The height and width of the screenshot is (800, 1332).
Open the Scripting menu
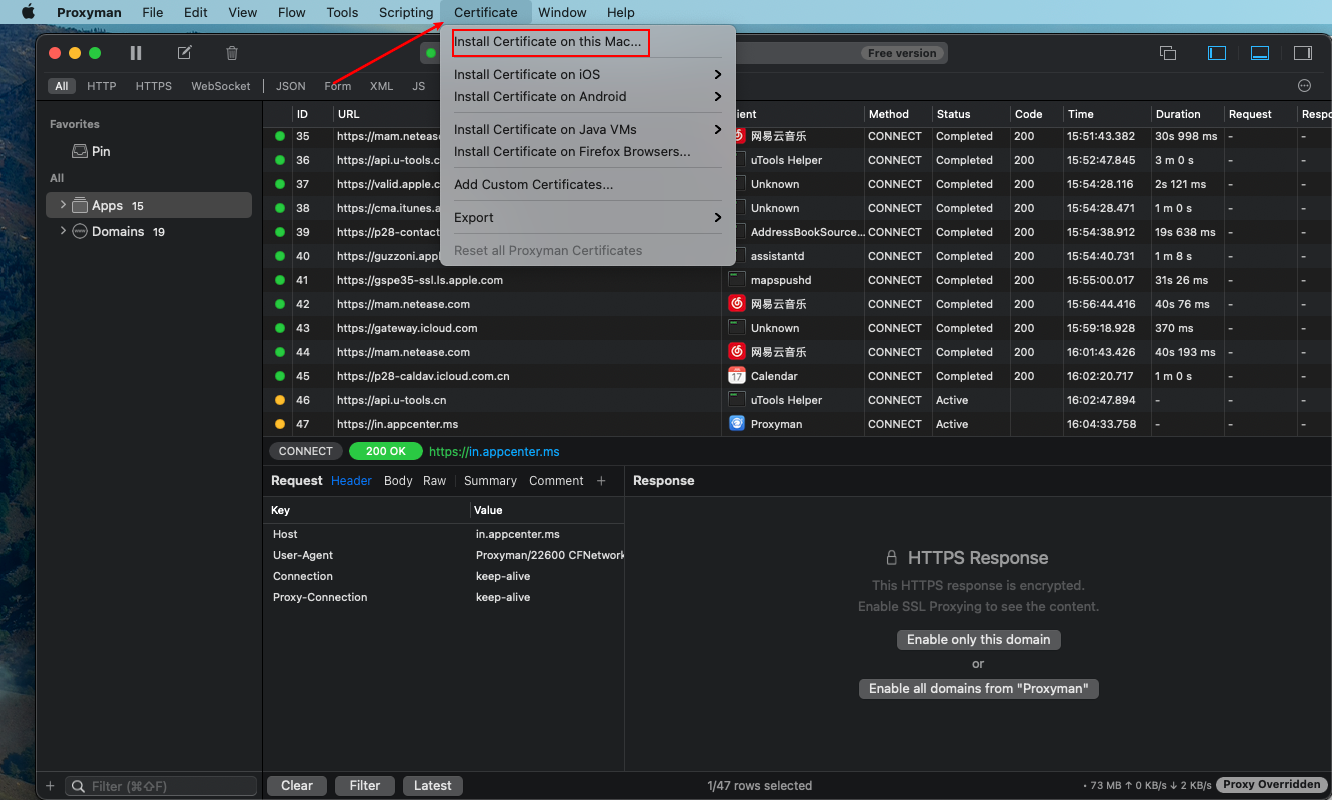[x=406, y=12]
